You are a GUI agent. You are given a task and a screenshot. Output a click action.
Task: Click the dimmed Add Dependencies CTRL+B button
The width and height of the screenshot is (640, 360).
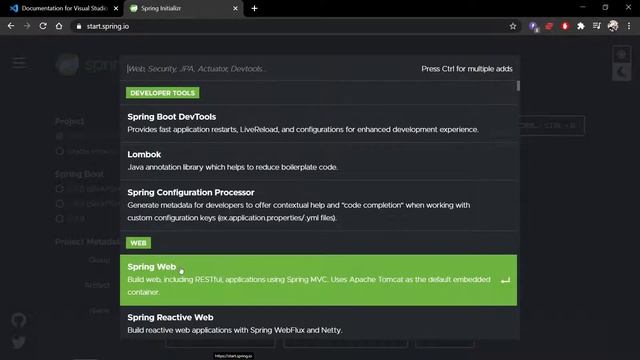pyautogui.click(x=551, y=125)
